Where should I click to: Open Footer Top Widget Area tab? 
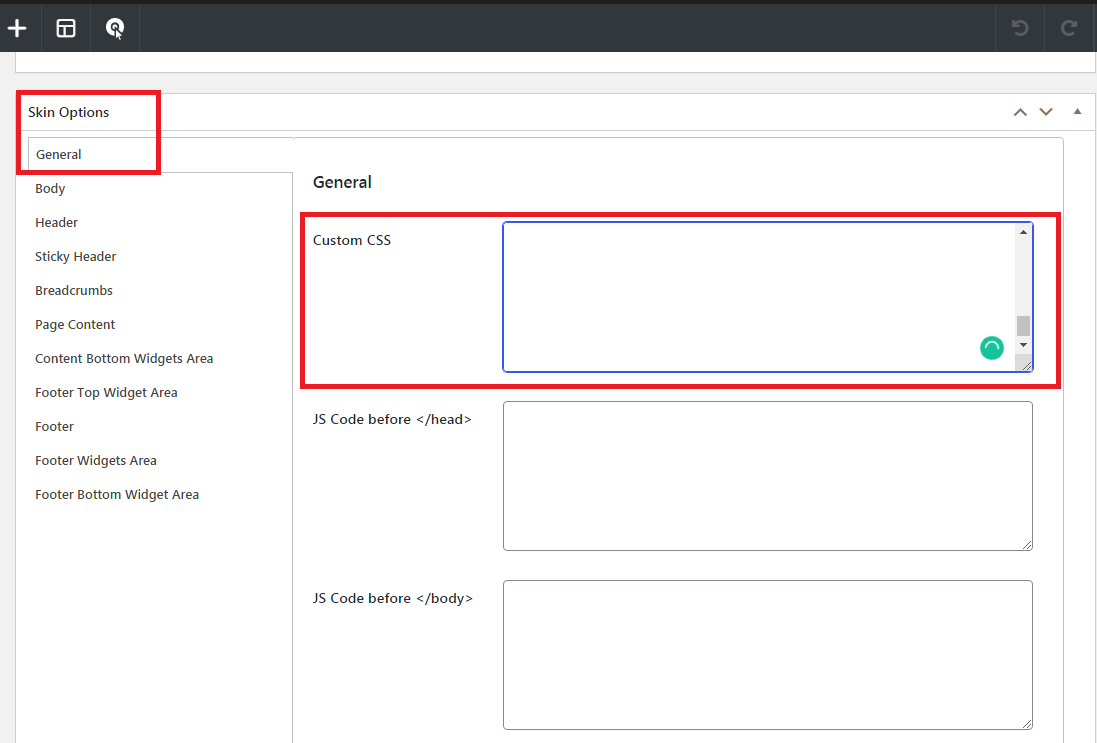106,392
